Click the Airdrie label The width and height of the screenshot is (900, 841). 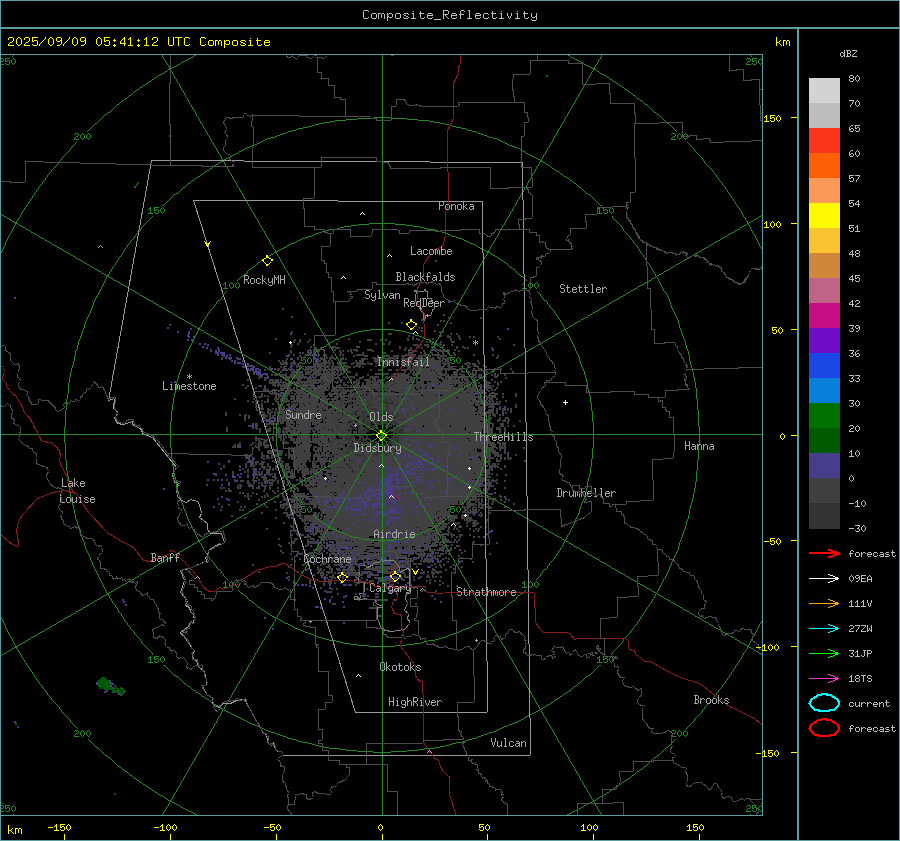pos(394,534)
